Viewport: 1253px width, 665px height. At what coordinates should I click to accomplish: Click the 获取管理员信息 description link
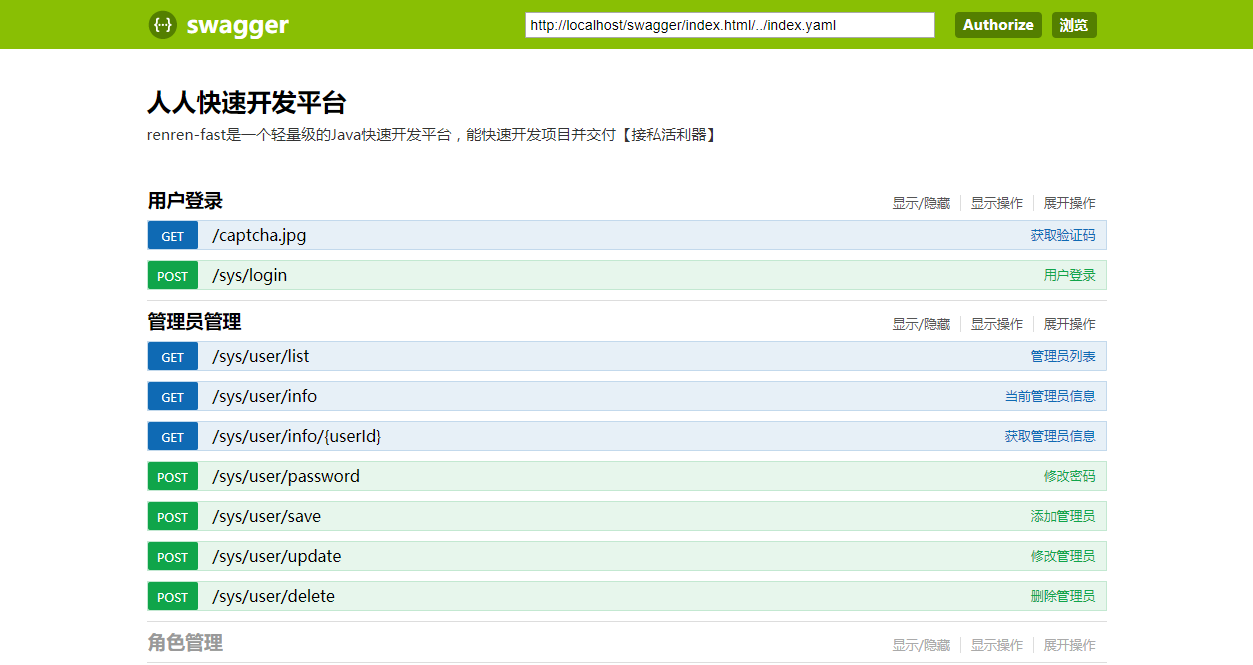coord(1050,437)
